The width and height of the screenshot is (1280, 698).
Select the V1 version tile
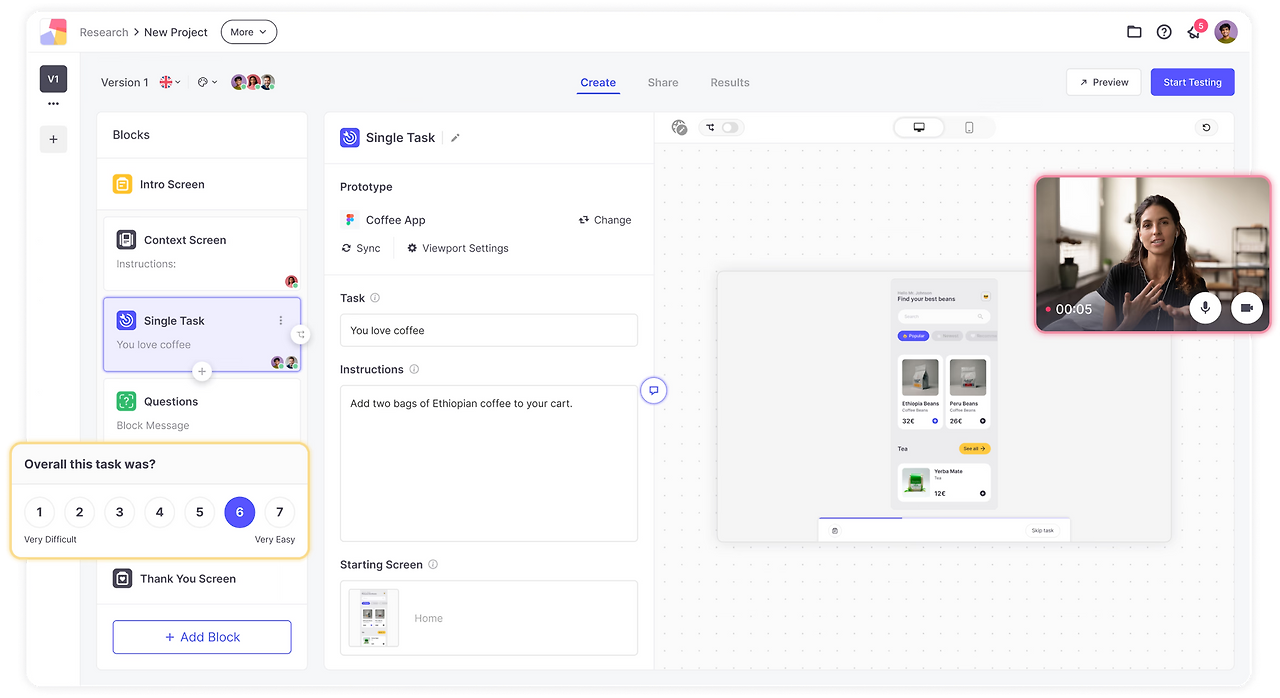(53, 79)
